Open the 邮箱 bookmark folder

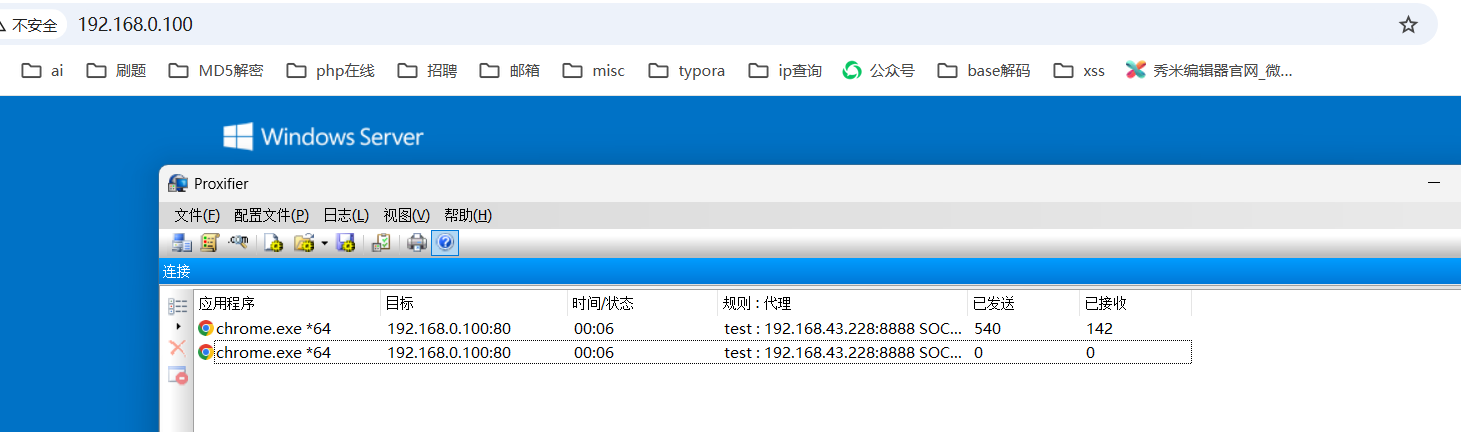point(509,70)
